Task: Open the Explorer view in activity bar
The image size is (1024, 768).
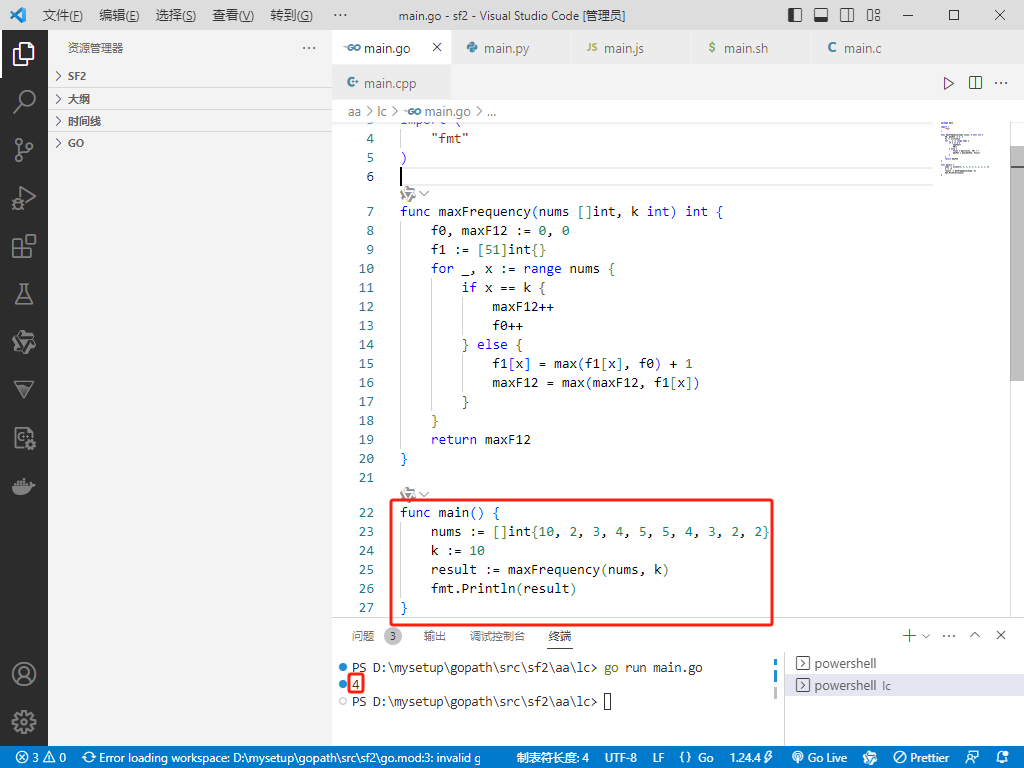Action: 24,54
